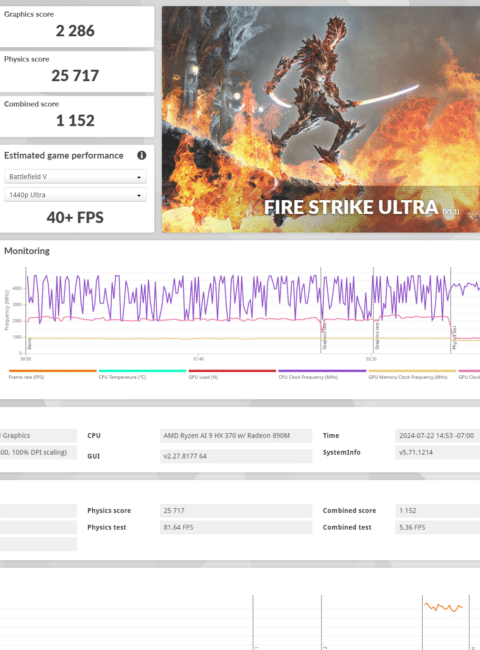Click the Physics score card value 25 717

[x=75, y=75]
